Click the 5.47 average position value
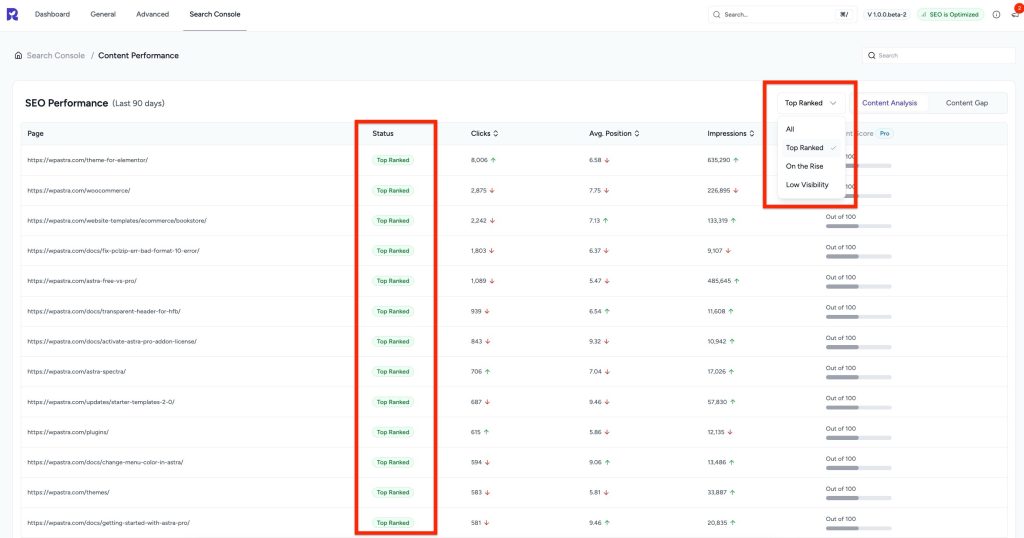This screenshot has width=1024, height=538. [595, 281]
